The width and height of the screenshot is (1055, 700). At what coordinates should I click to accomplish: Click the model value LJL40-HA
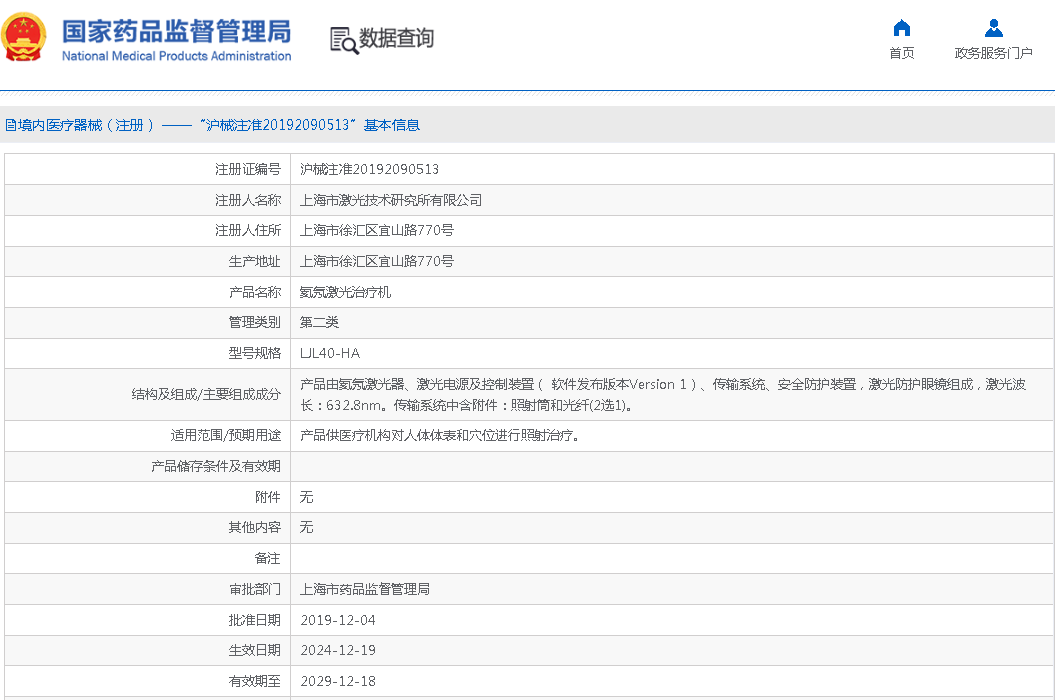pyautogui.click(x=330, y=353)
